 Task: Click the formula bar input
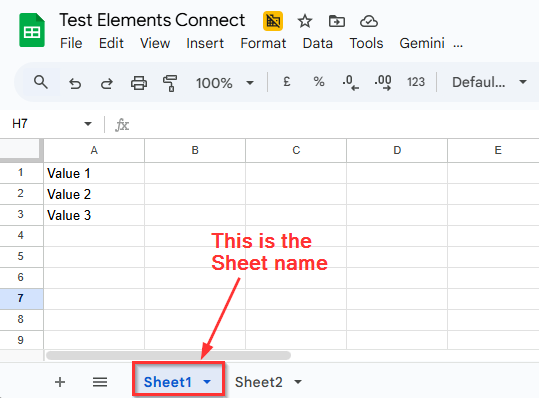(x=333, y=124)
